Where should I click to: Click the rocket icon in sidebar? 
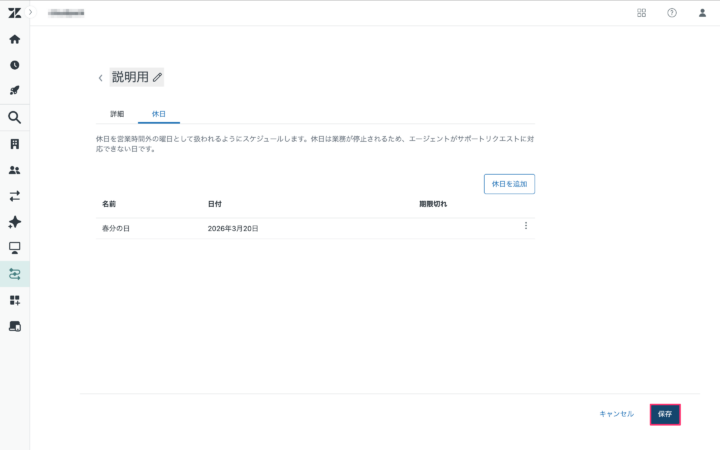click(x=15, y=91)
